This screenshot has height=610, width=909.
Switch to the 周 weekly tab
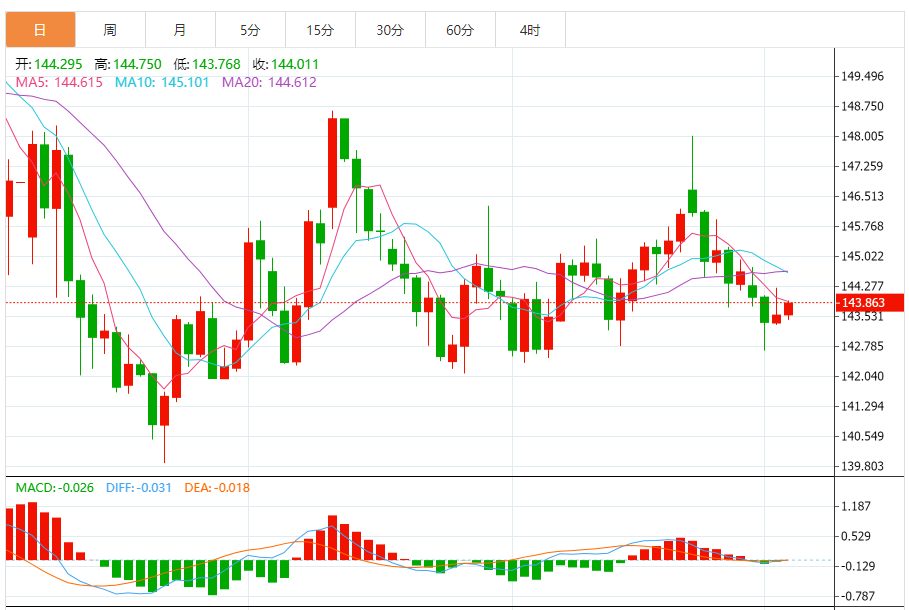point(110,30)
